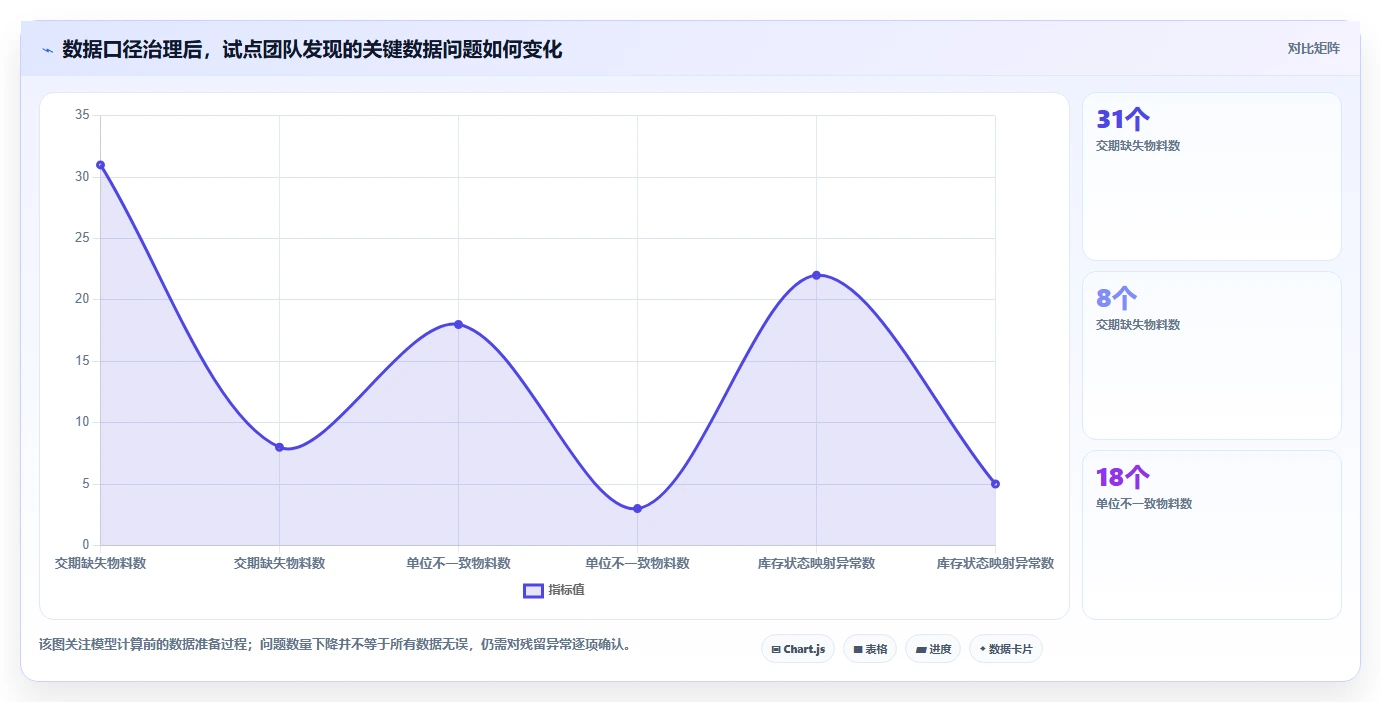Select the chart data point at value 22
Screen dimensions: 1381x702
coord(816,275)
